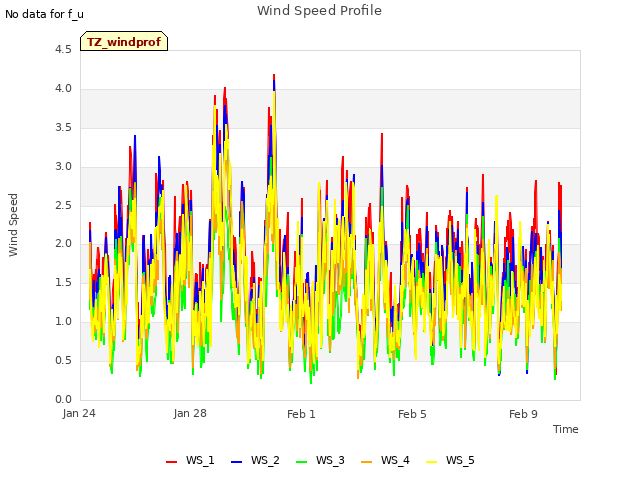This screenshot has width=640, height=480.
Task: Click the 4.0 y-axis tick label
Action: click(x=63, y=89)
